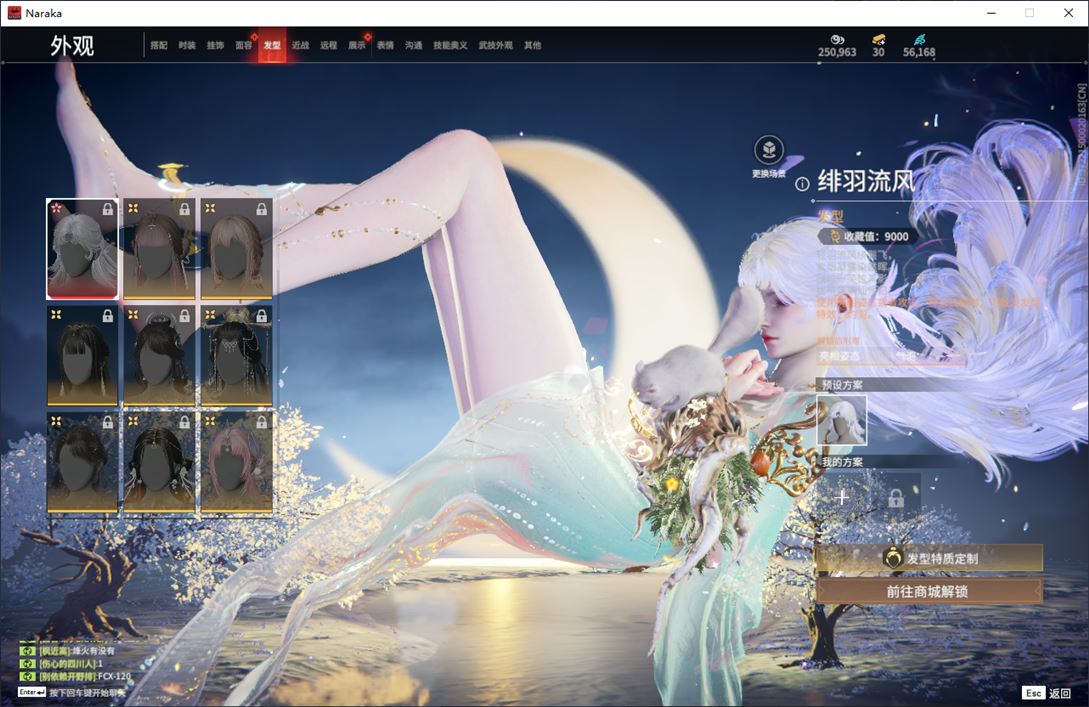Click the 发型特质定制 button

click(929, 558)
